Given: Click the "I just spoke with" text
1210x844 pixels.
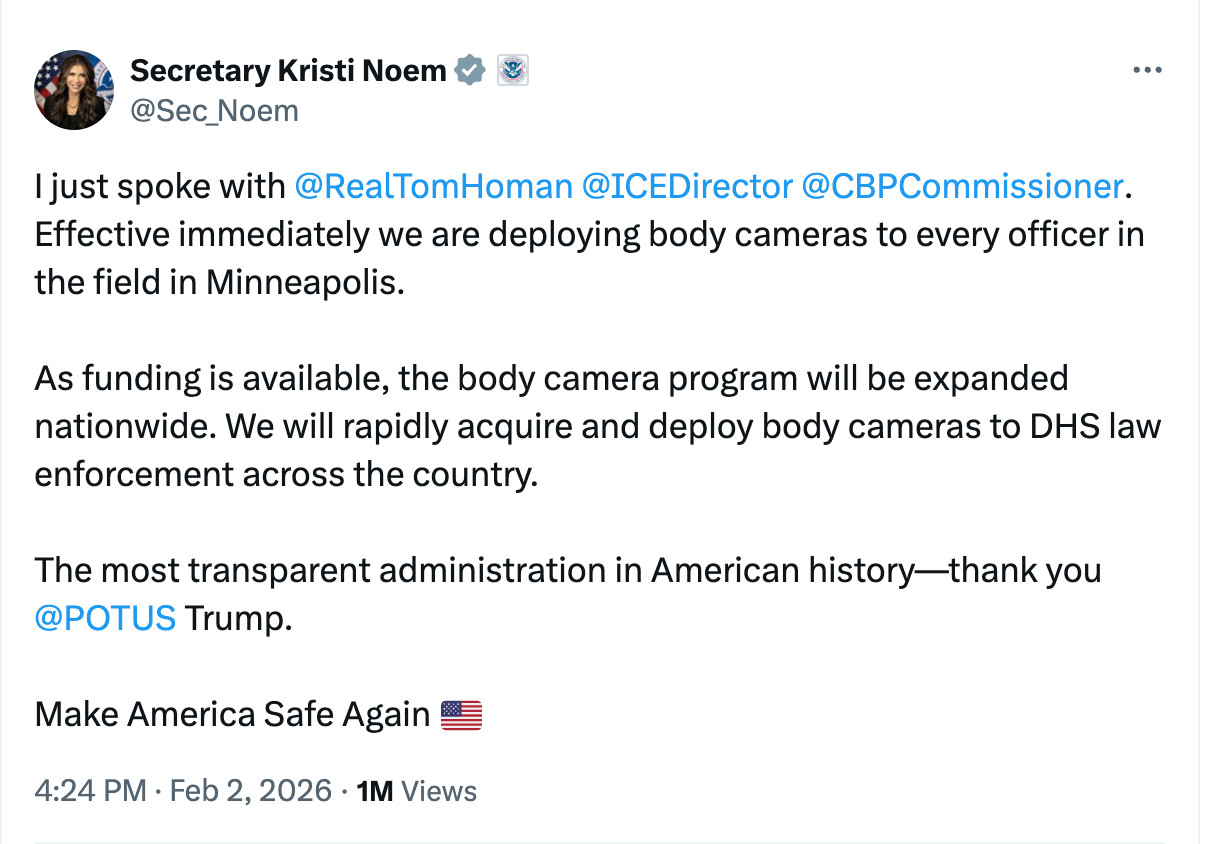Looking at the screenshot, I should point(160,186).
